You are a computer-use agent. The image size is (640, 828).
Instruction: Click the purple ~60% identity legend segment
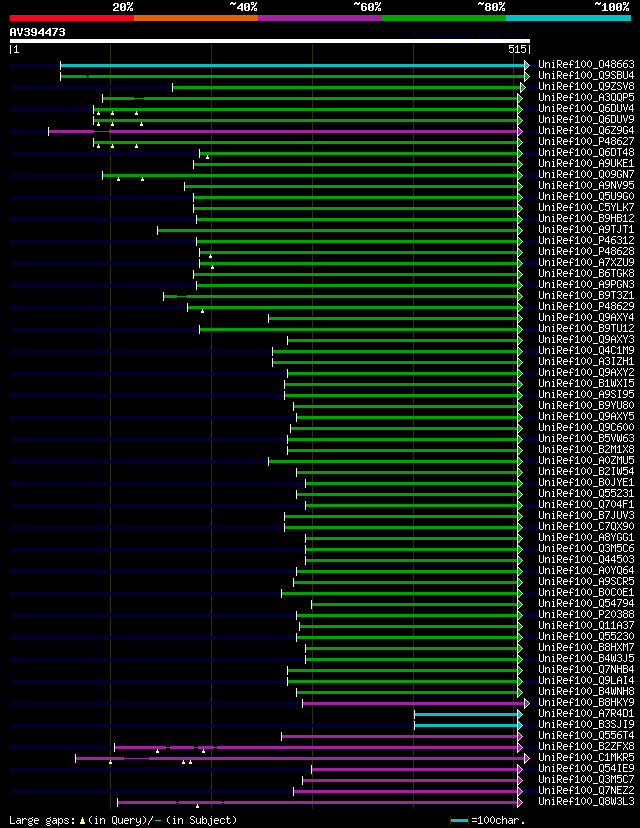[x=320, y=18]
